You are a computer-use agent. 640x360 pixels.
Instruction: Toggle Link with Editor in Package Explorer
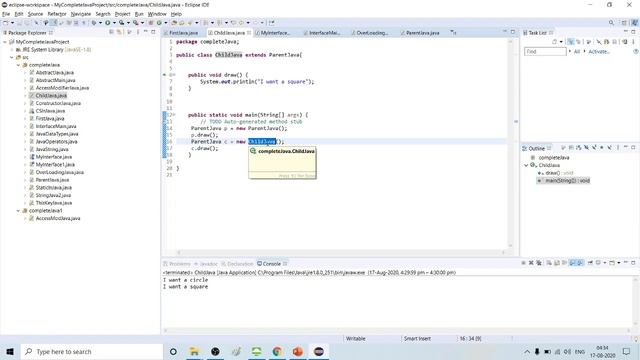coord(119,32)
